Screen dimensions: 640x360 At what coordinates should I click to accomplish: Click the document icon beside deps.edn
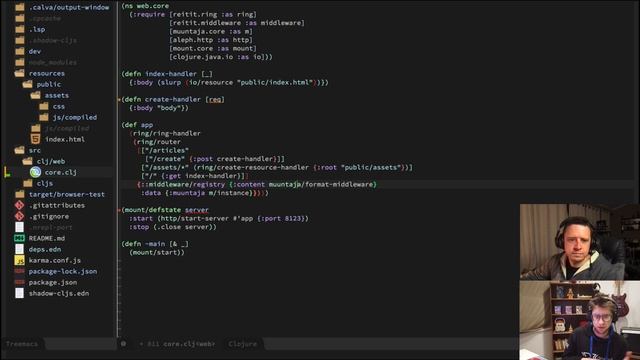click(x=19, y=249)
